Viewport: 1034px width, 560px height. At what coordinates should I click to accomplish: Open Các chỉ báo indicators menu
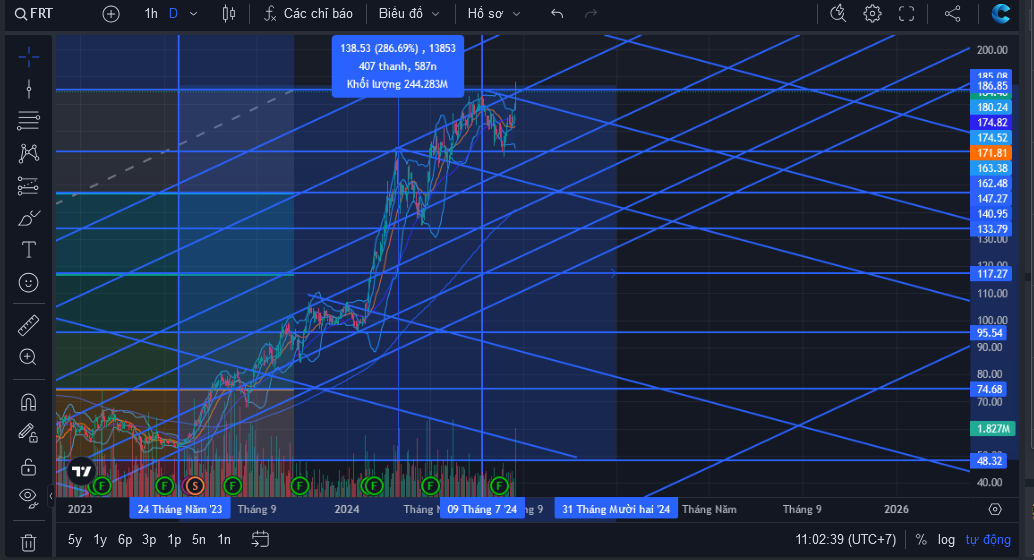point(309,13)
